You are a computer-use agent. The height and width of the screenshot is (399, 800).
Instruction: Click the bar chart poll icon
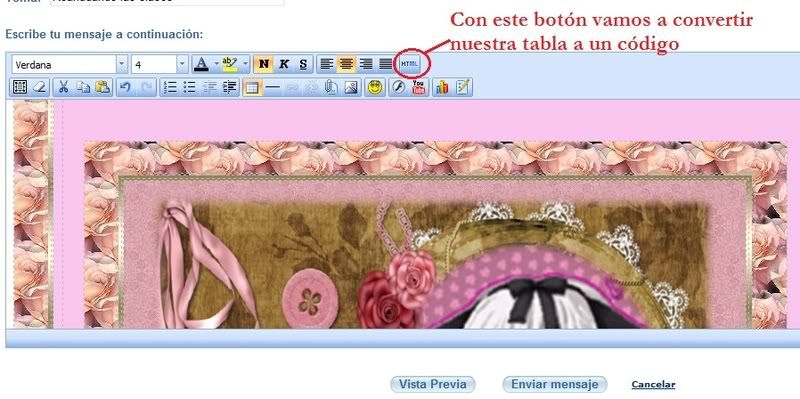coord(442,87)
